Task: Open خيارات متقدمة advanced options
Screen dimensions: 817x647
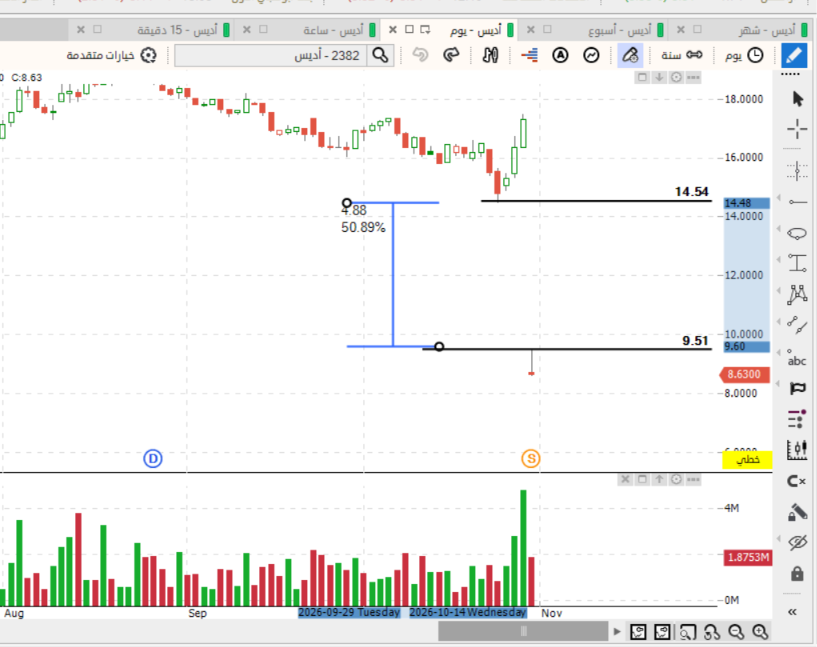Action: [x=112, y=55]
